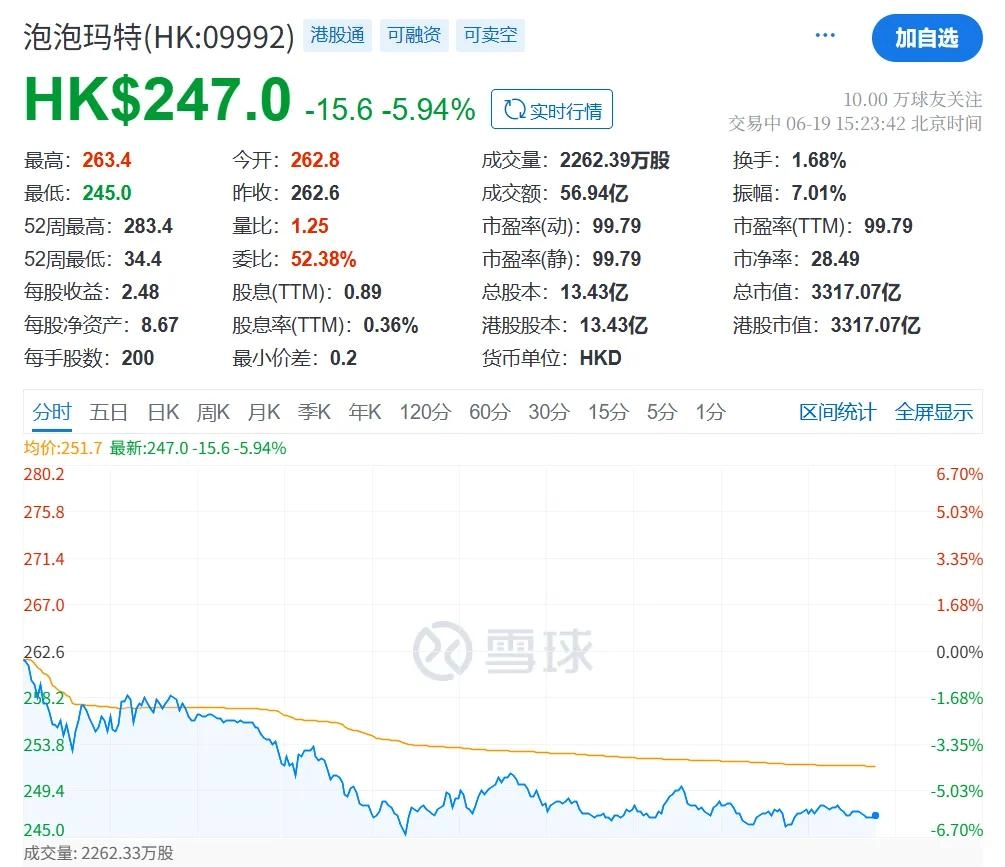
Task: Click the 可融资 badge
Action: coord(413,34)
